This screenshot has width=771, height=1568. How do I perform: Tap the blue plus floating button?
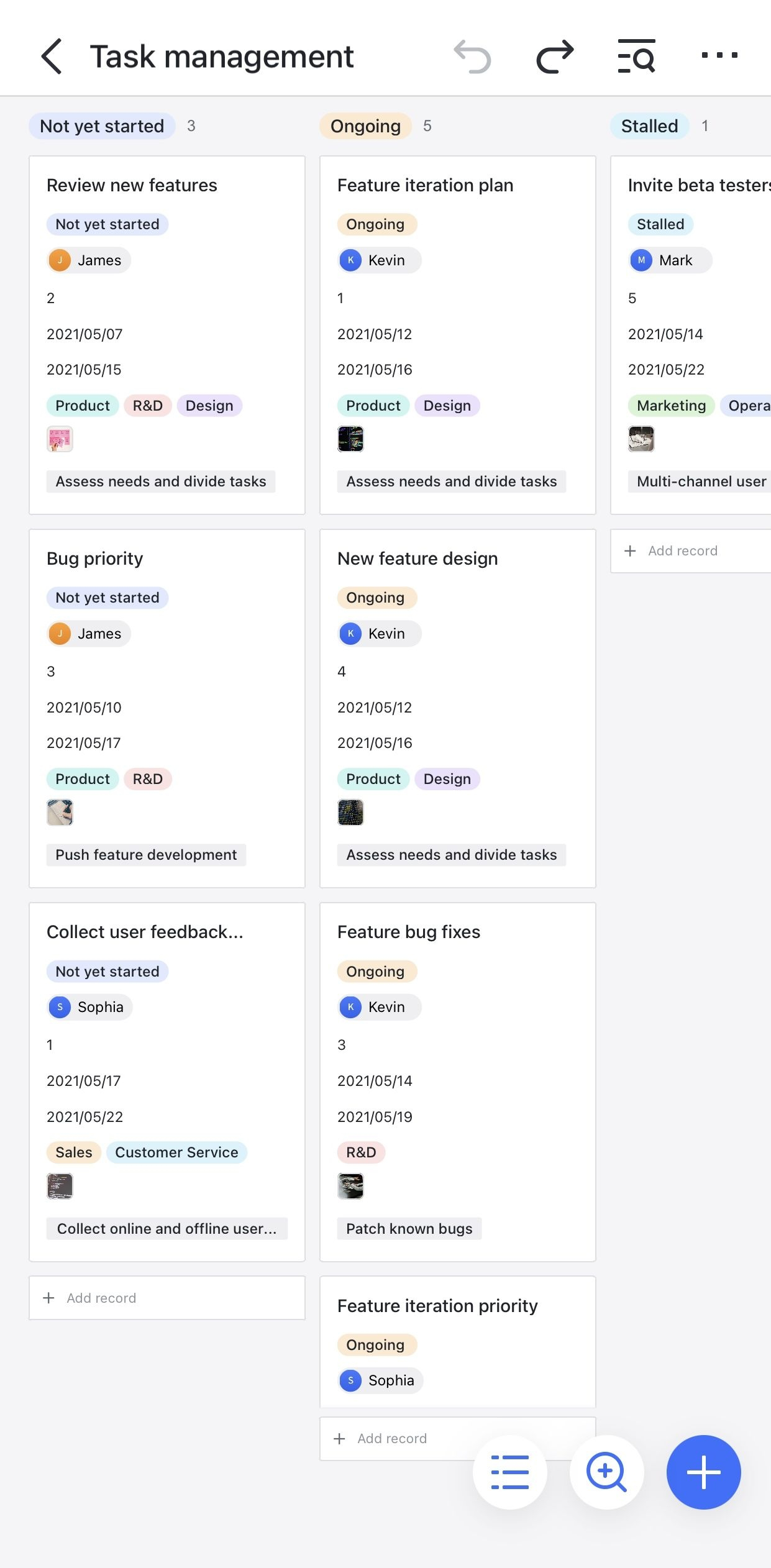click(703, 1472)
